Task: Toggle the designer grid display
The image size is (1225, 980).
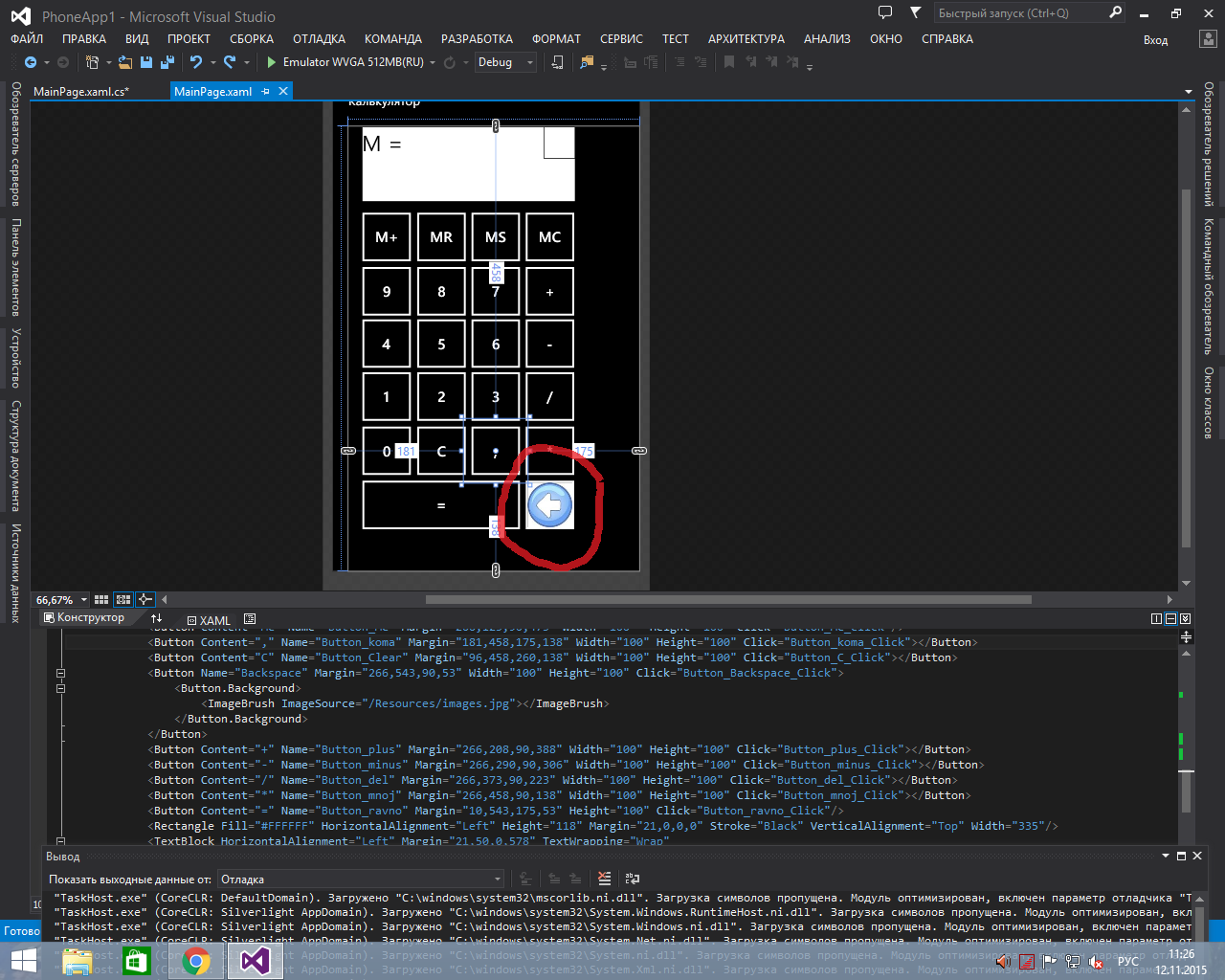Action: coord(101,599)
